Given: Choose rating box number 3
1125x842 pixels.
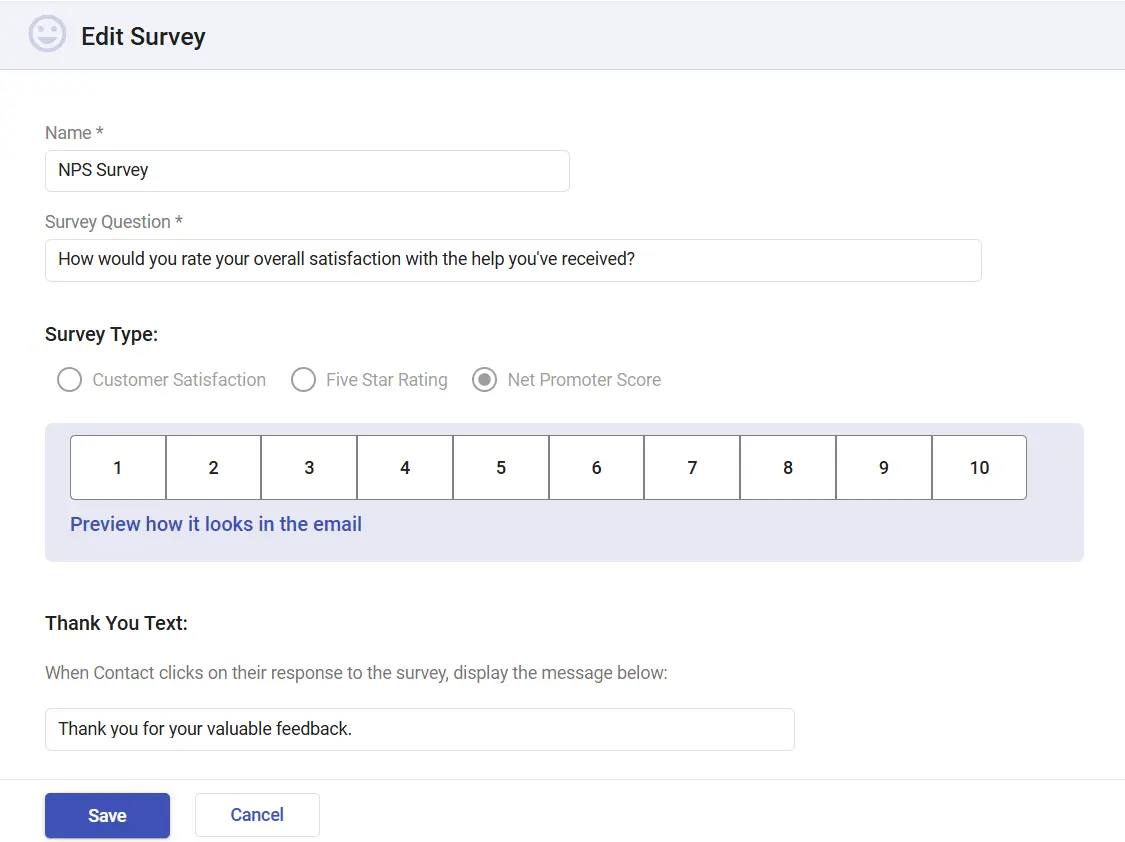Looking at the screenshot, I should coord(309,467).
